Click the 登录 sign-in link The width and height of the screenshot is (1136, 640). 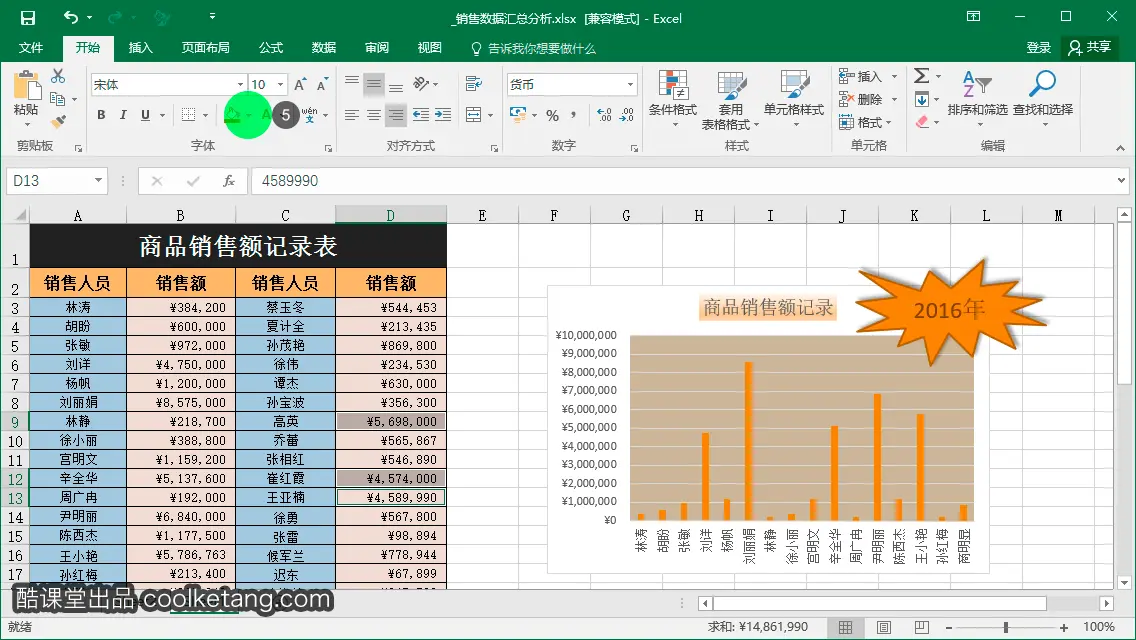coord(1039,48)
